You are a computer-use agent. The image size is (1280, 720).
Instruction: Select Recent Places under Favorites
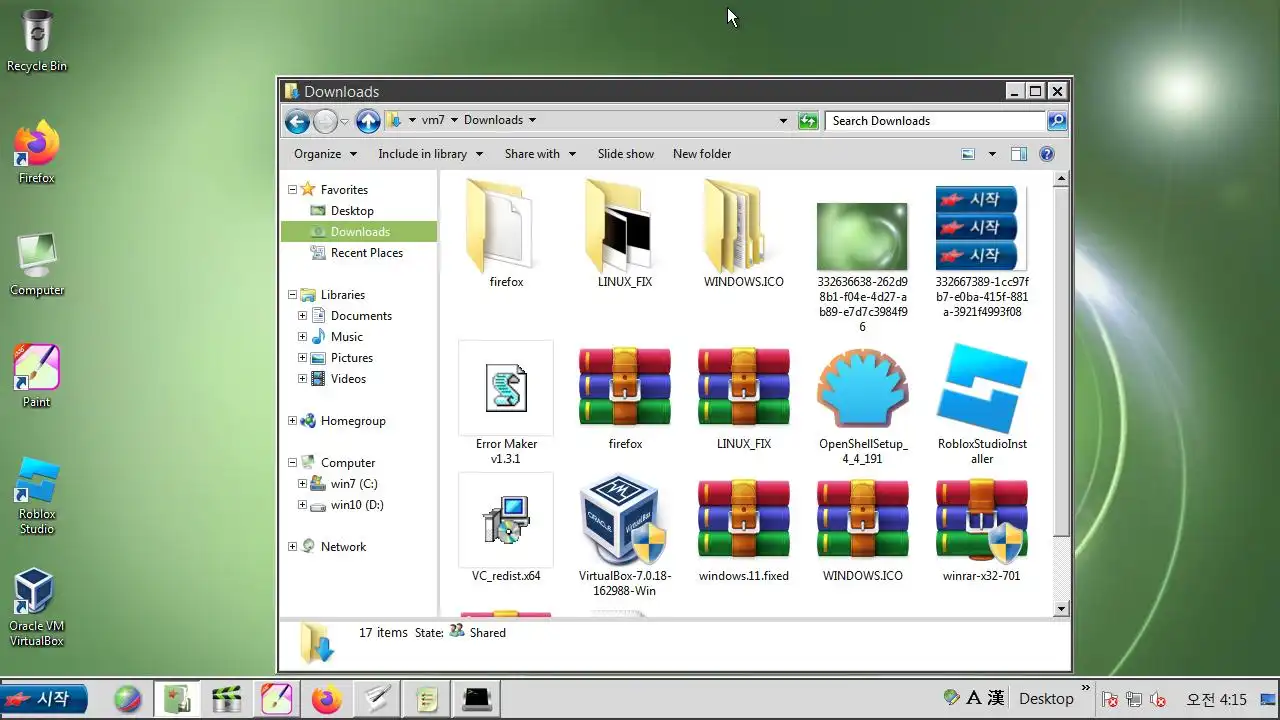point(366,252)
